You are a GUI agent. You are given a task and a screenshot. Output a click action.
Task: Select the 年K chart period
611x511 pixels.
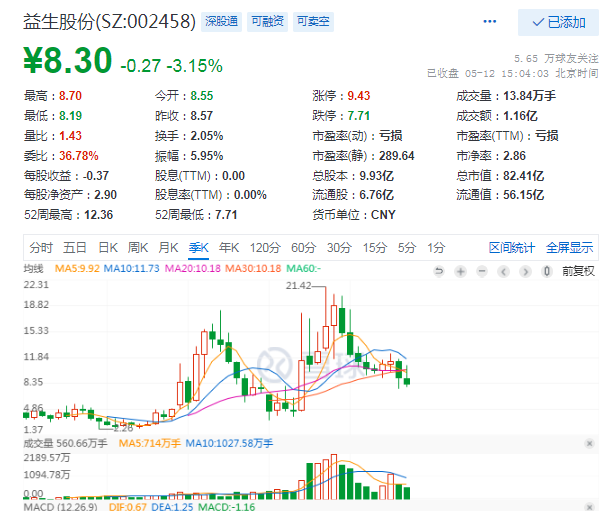pyautogui.click(x=229, y=248)
